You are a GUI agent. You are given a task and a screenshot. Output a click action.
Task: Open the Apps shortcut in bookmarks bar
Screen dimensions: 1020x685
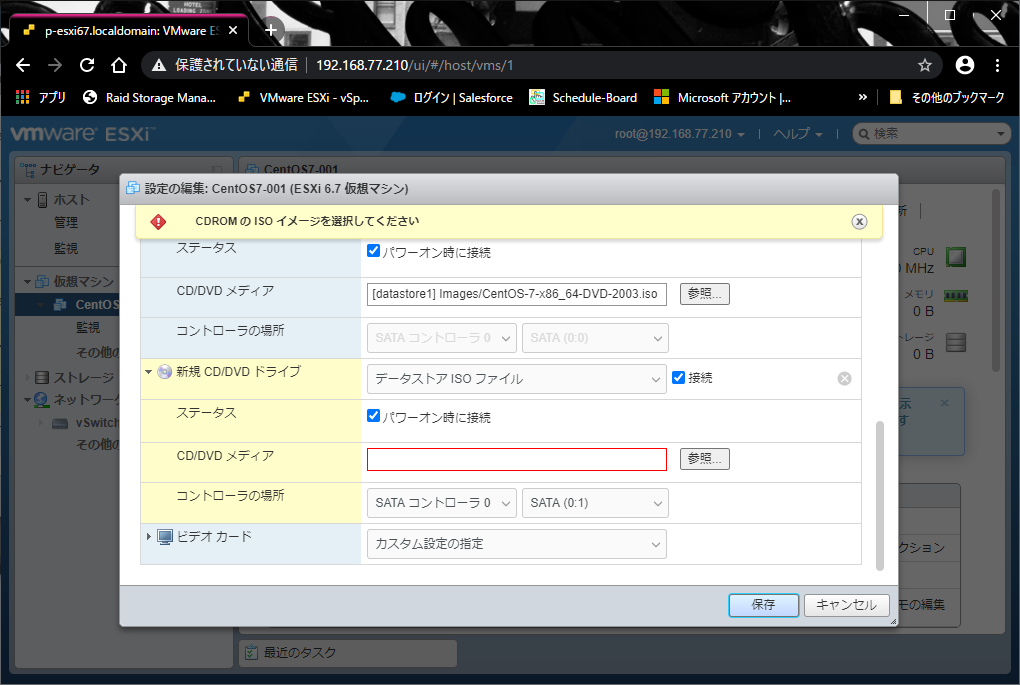[40, 98]
